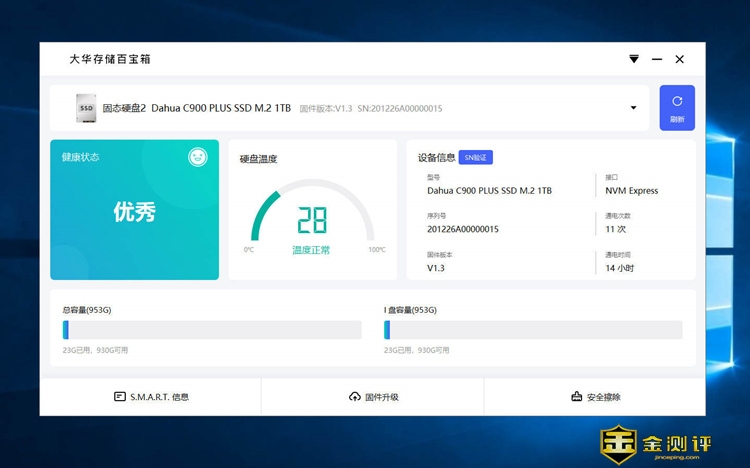Click the smiley face health icon
The height and width of the screenshot is (468, 750).
coord(198,157)
